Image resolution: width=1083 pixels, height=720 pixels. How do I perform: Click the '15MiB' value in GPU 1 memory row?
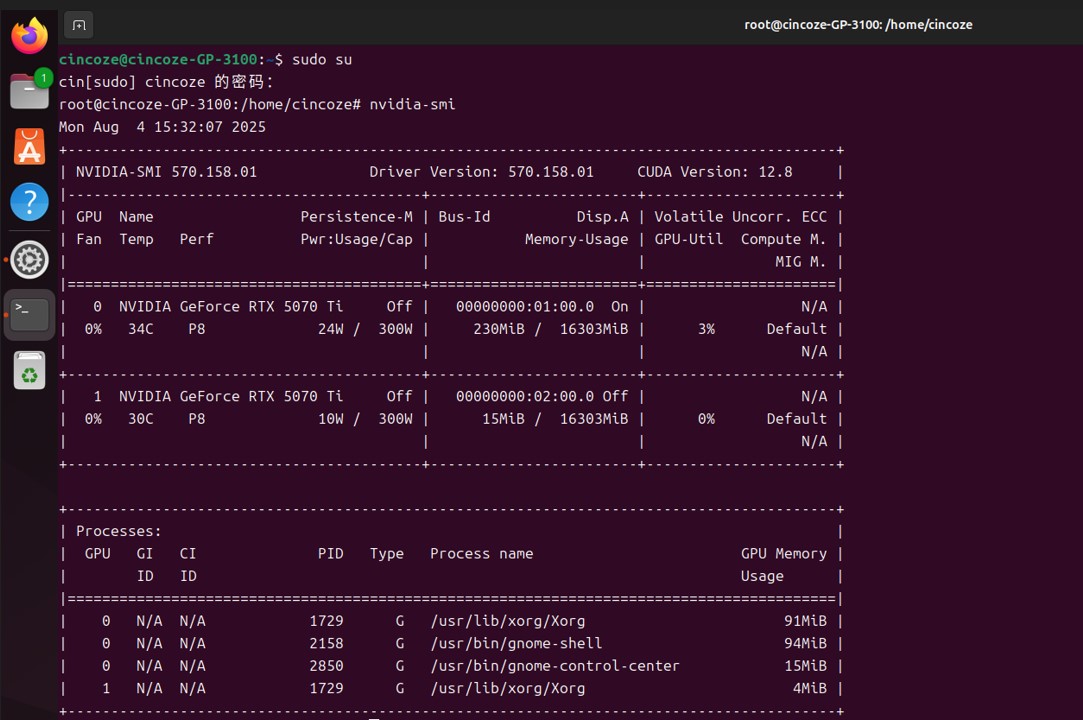pyautogui.click(x=504, y=419)
